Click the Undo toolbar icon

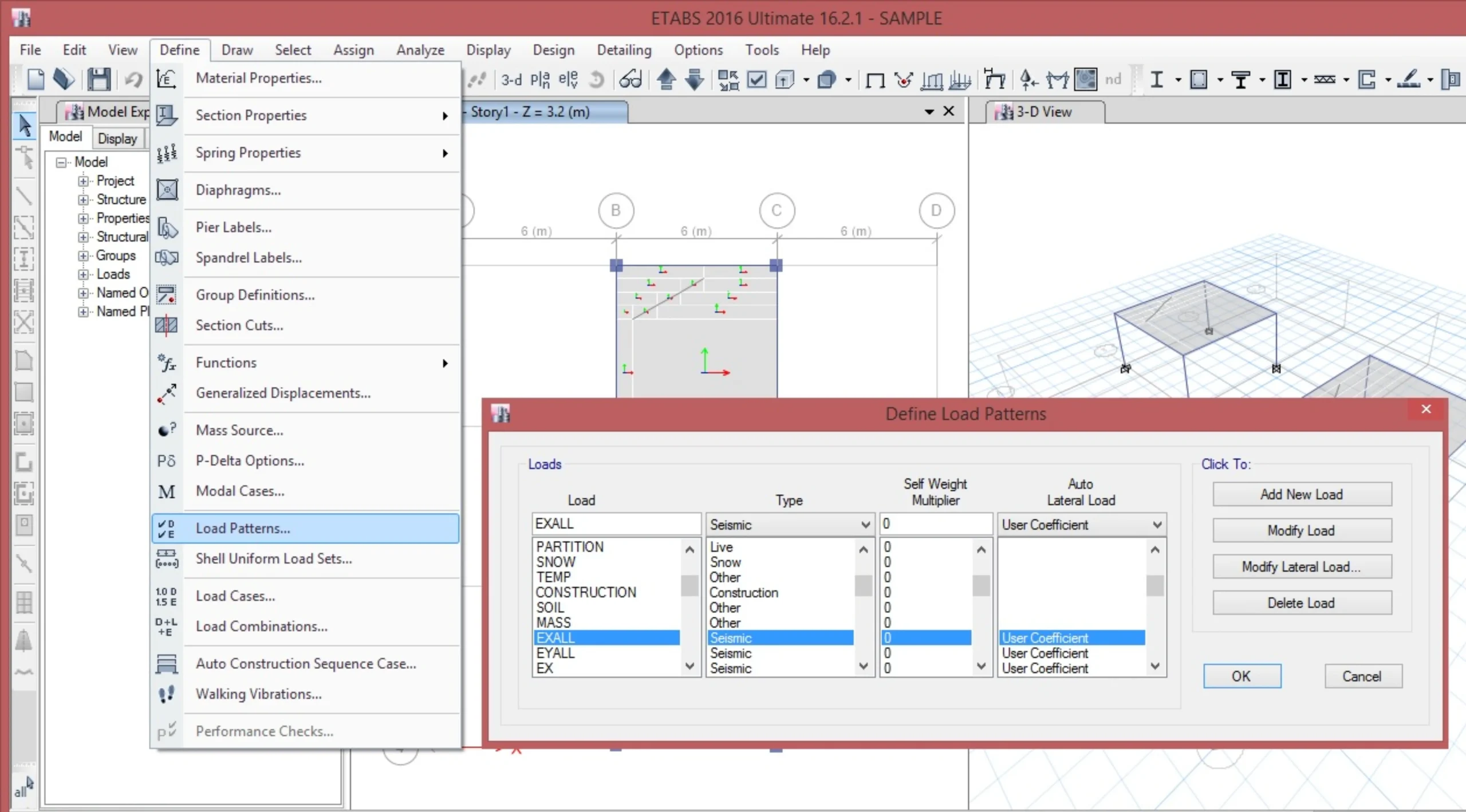(133, 80)
